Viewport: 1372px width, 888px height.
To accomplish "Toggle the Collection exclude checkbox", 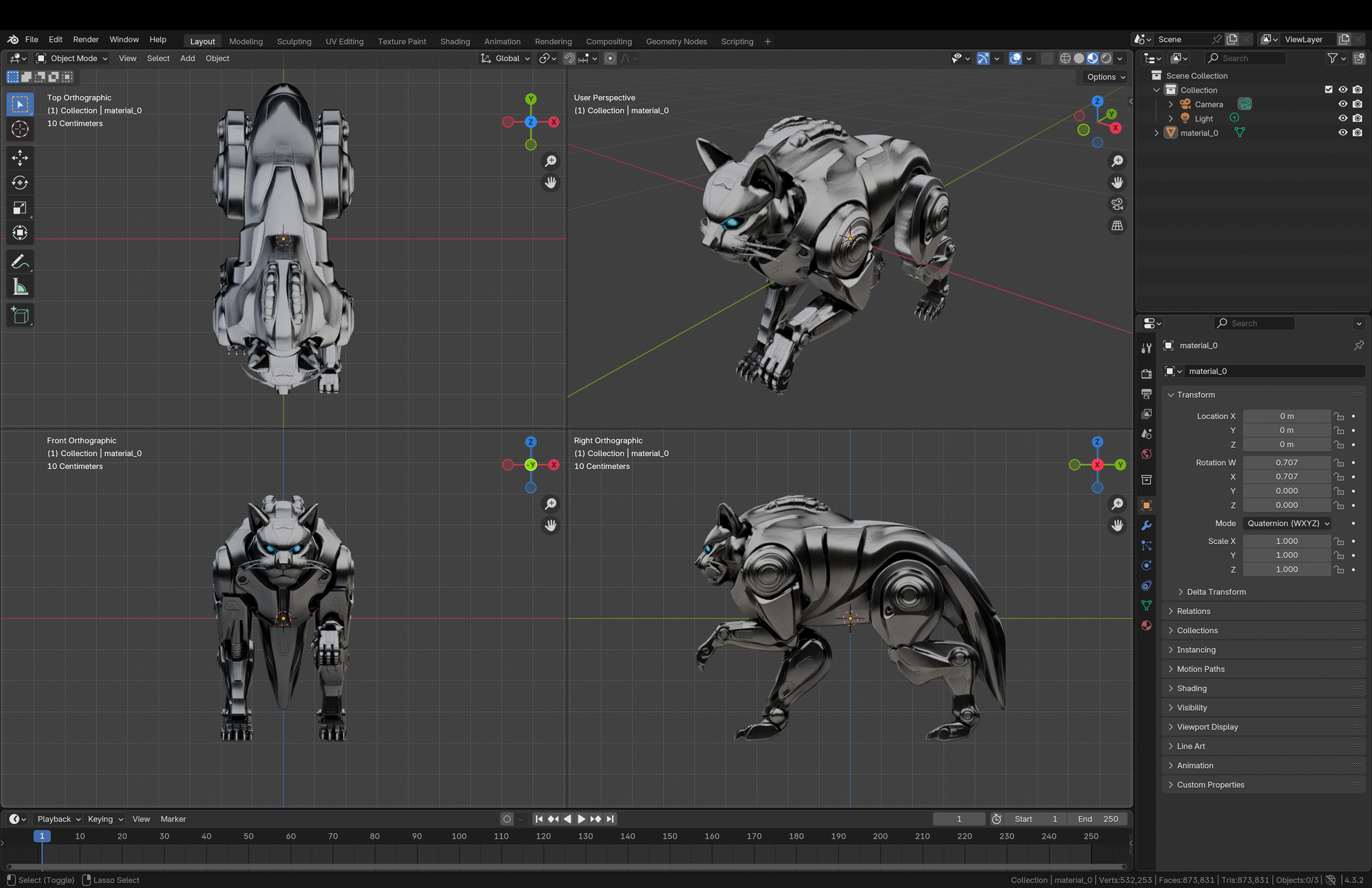I will [1328, 90].
